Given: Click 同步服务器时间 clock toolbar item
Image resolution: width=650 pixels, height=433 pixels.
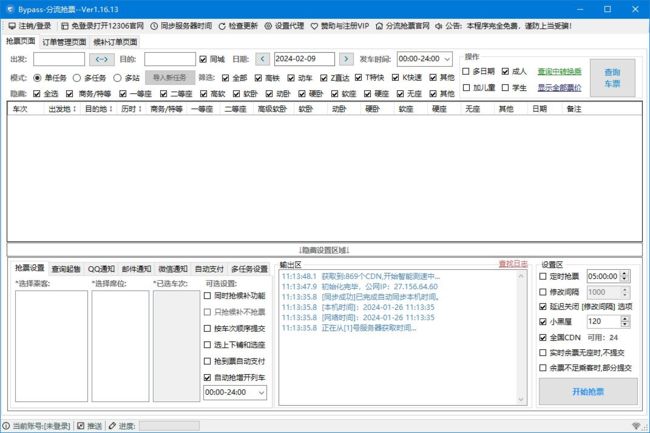Looking at the screenshot, I should pyautogui.click(x=181, y=26).
